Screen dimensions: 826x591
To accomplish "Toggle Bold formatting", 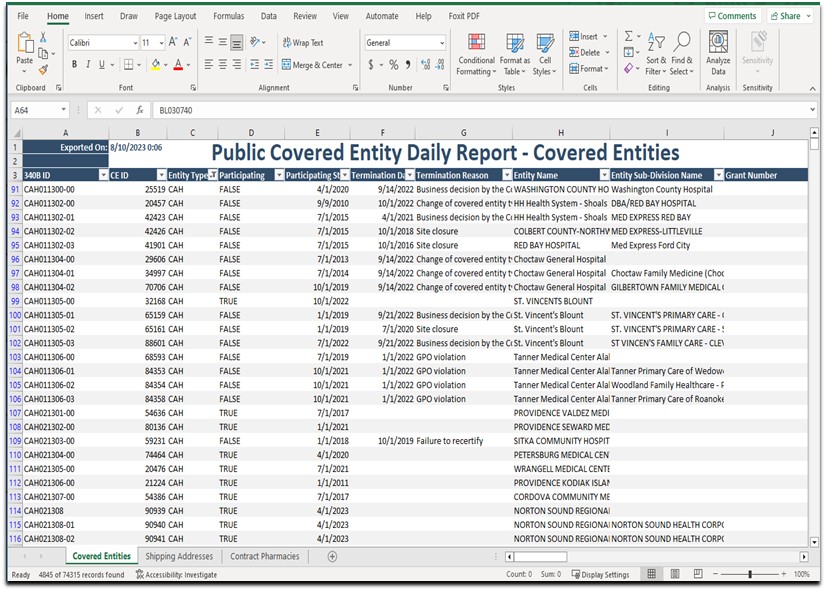I will (74, 64).
